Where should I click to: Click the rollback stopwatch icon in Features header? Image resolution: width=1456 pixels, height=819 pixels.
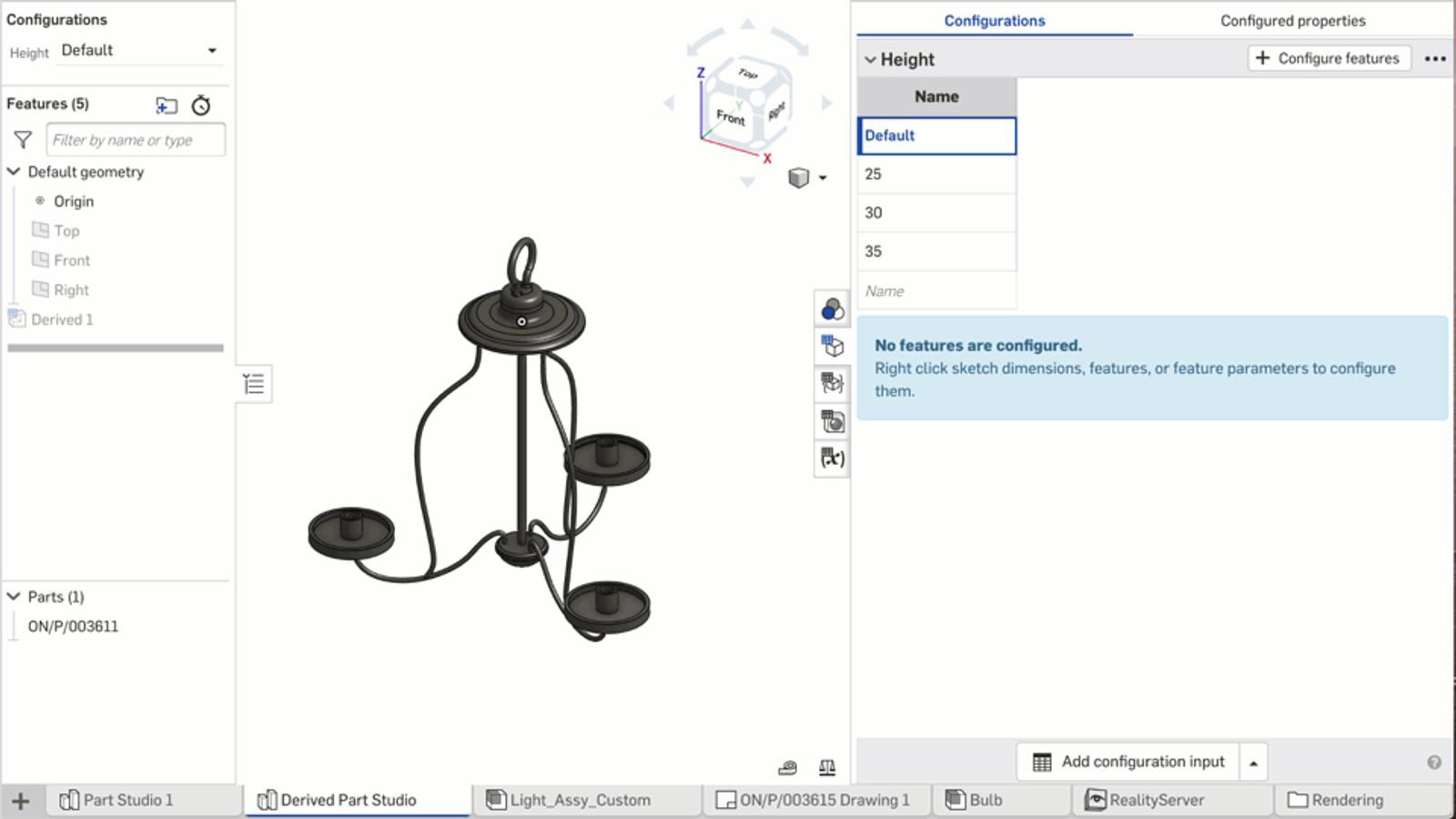201,106
